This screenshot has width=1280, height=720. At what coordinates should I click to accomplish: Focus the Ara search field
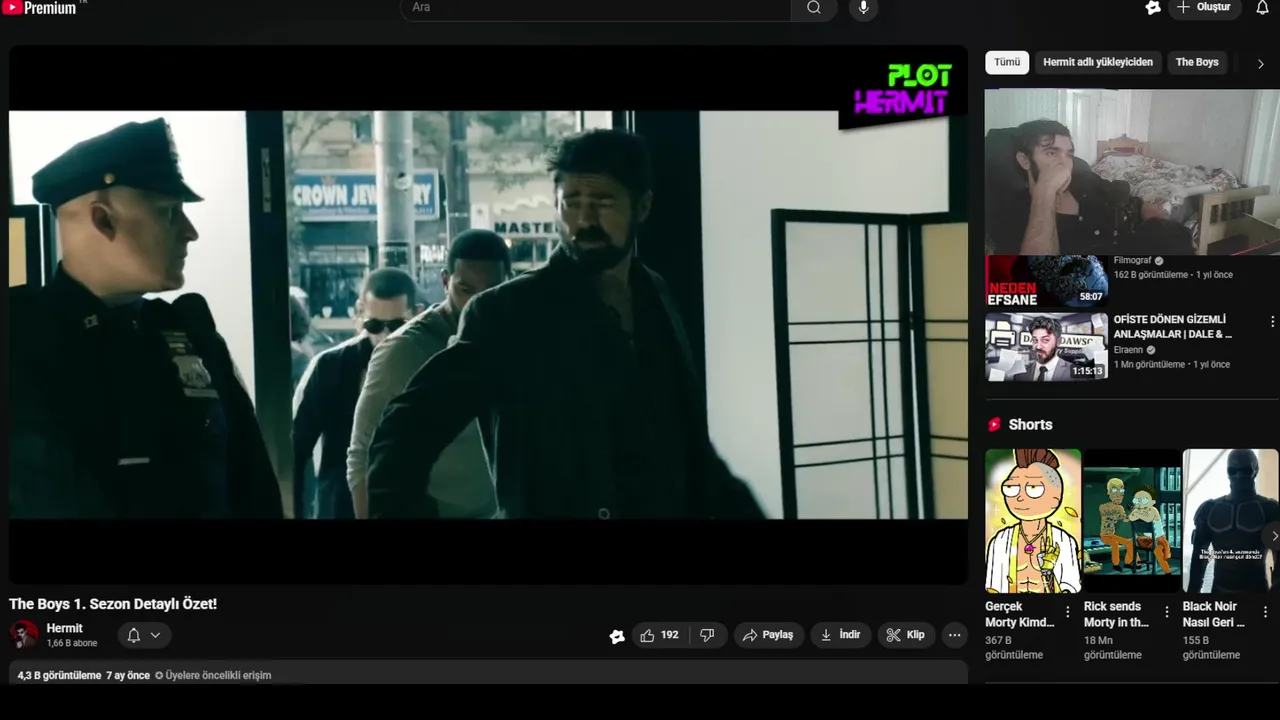(x=596, y=8)
